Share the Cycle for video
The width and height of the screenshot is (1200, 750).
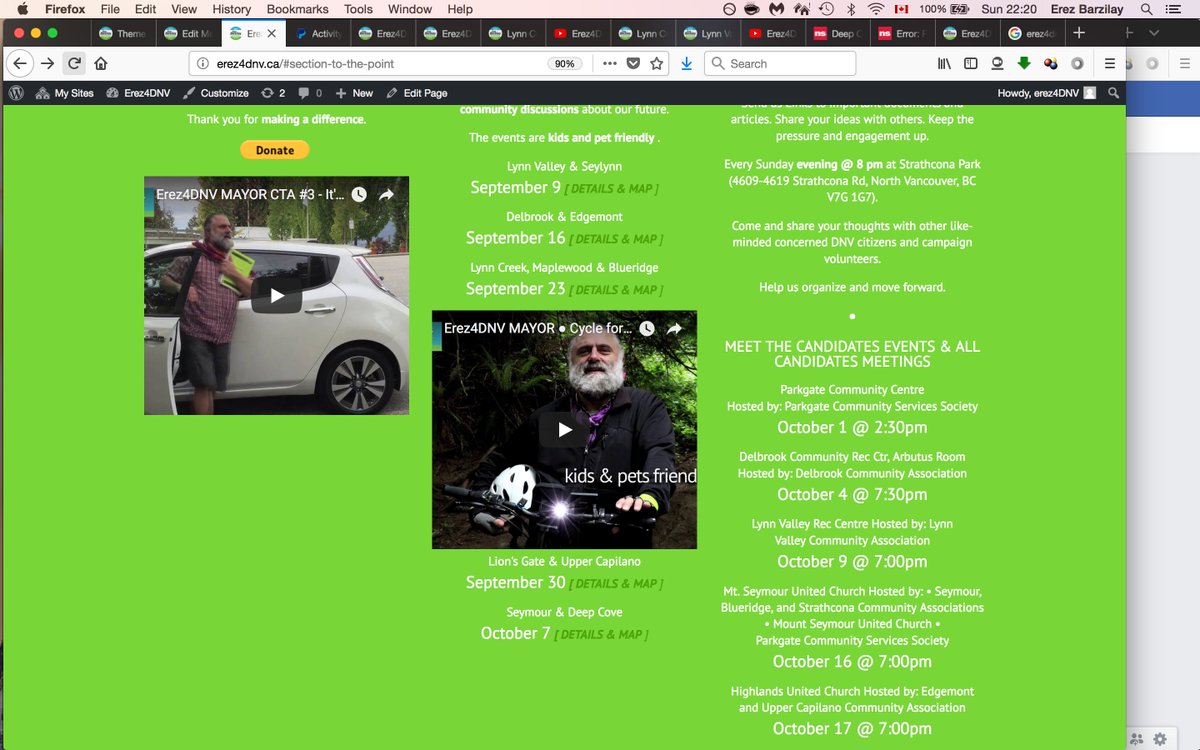click(674, 328)
